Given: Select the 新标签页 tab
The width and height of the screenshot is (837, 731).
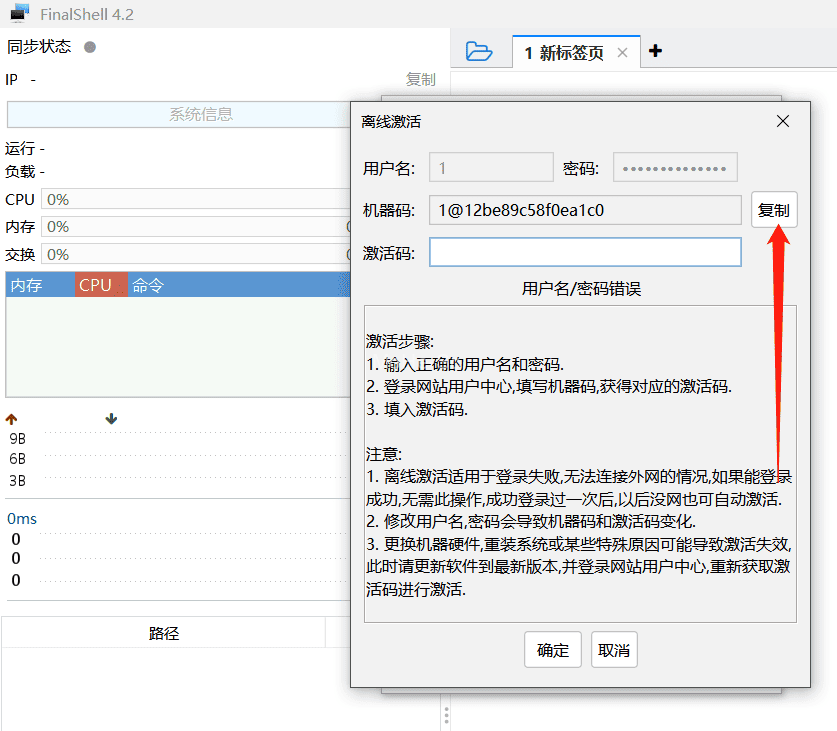Looking at the screenshot, I should point(566,51).
